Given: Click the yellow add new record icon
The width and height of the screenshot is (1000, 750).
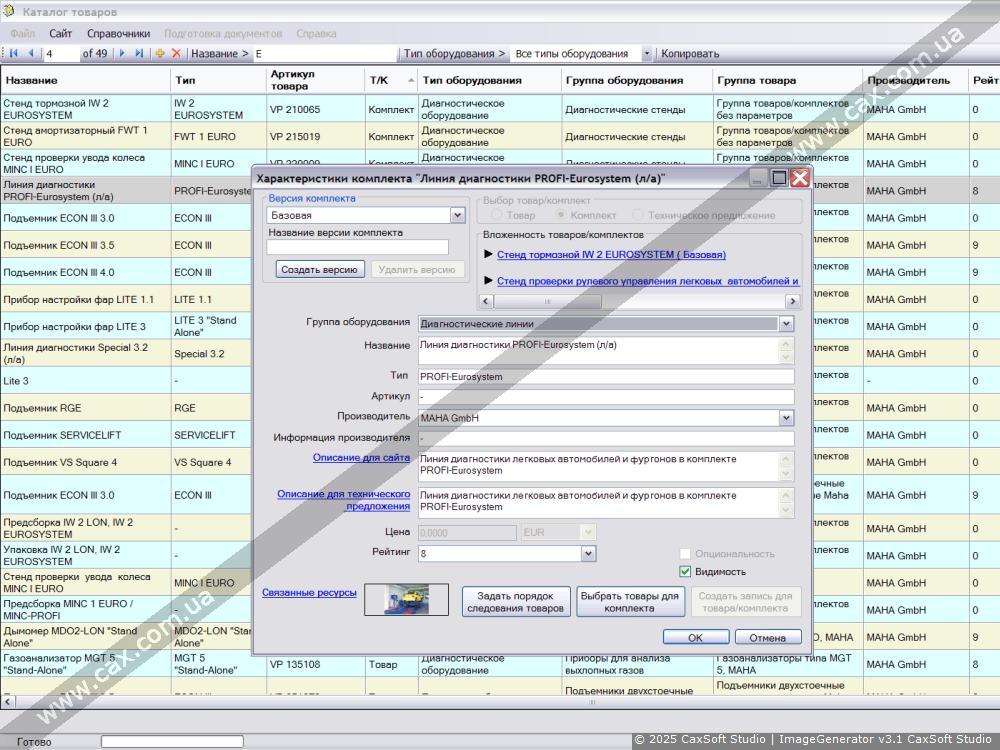Looking at the screenshot, I should (x=160, y=53).
